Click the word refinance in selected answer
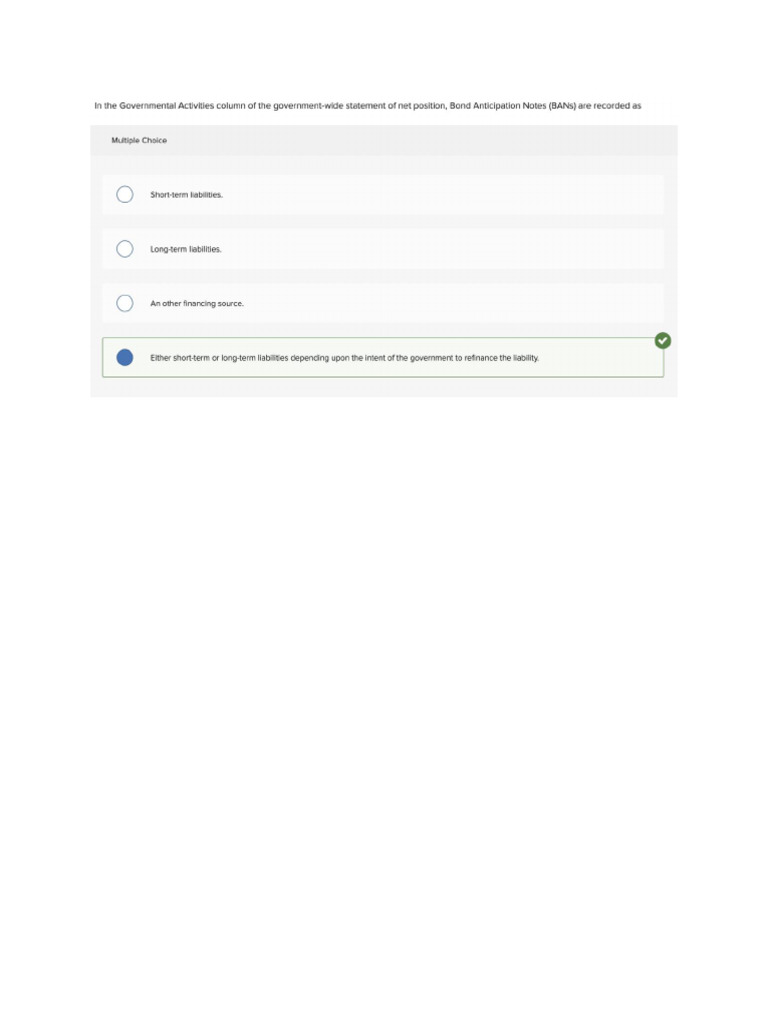The width and height of the screenshot is (768, 1024). coord(481,358)
